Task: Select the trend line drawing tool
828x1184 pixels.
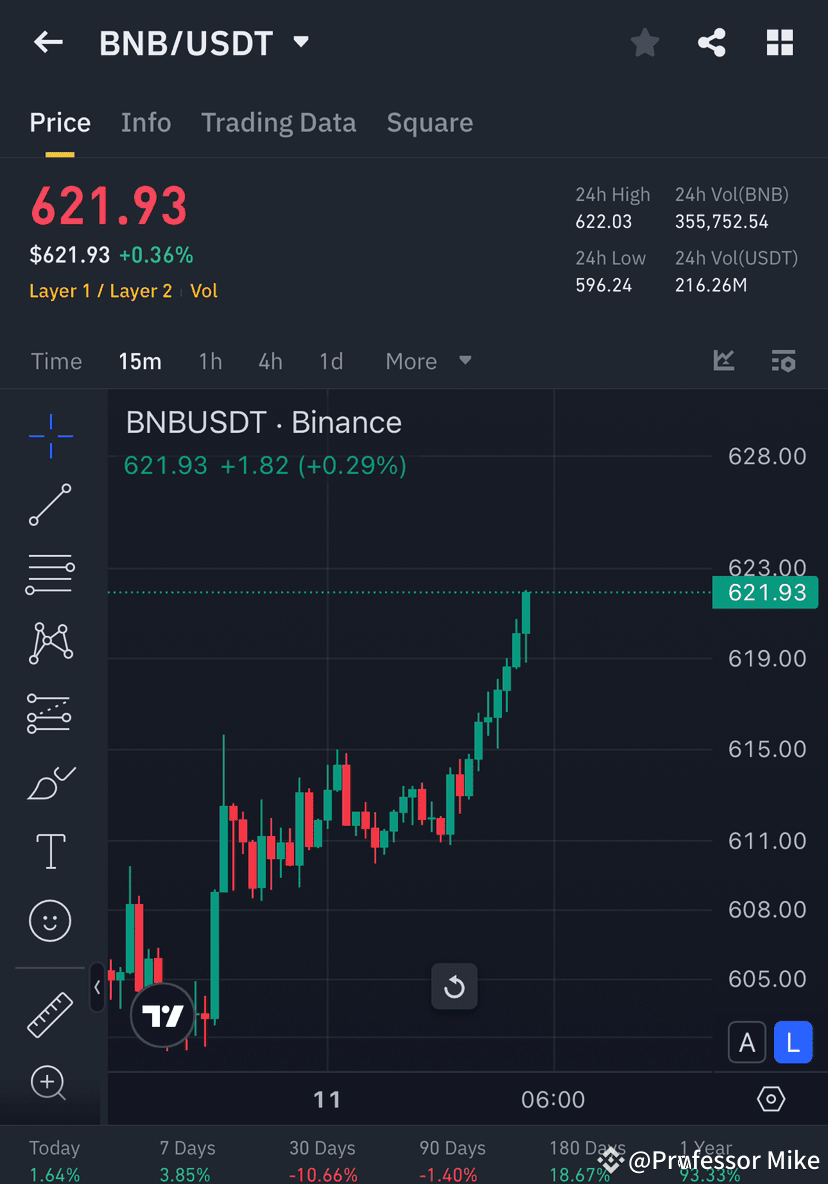Action: pyautogui.click(x=50, y=505)
